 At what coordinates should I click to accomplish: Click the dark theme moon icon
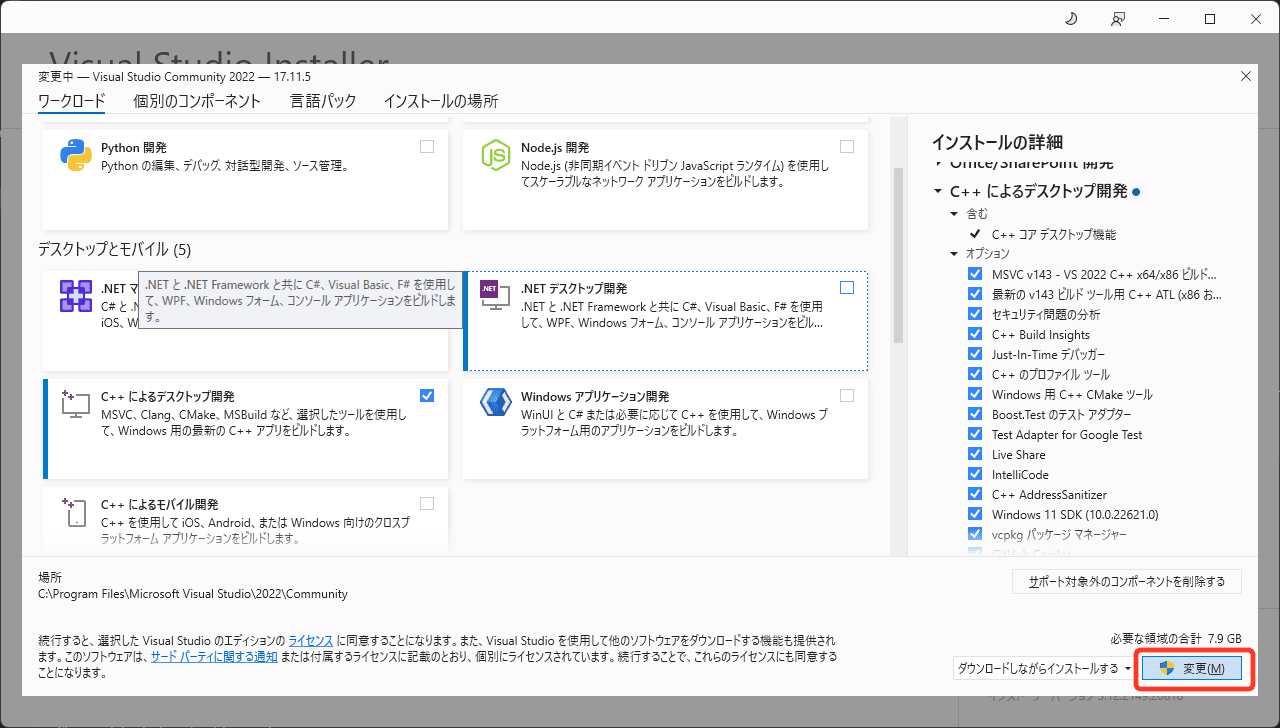coord(1070,18)
